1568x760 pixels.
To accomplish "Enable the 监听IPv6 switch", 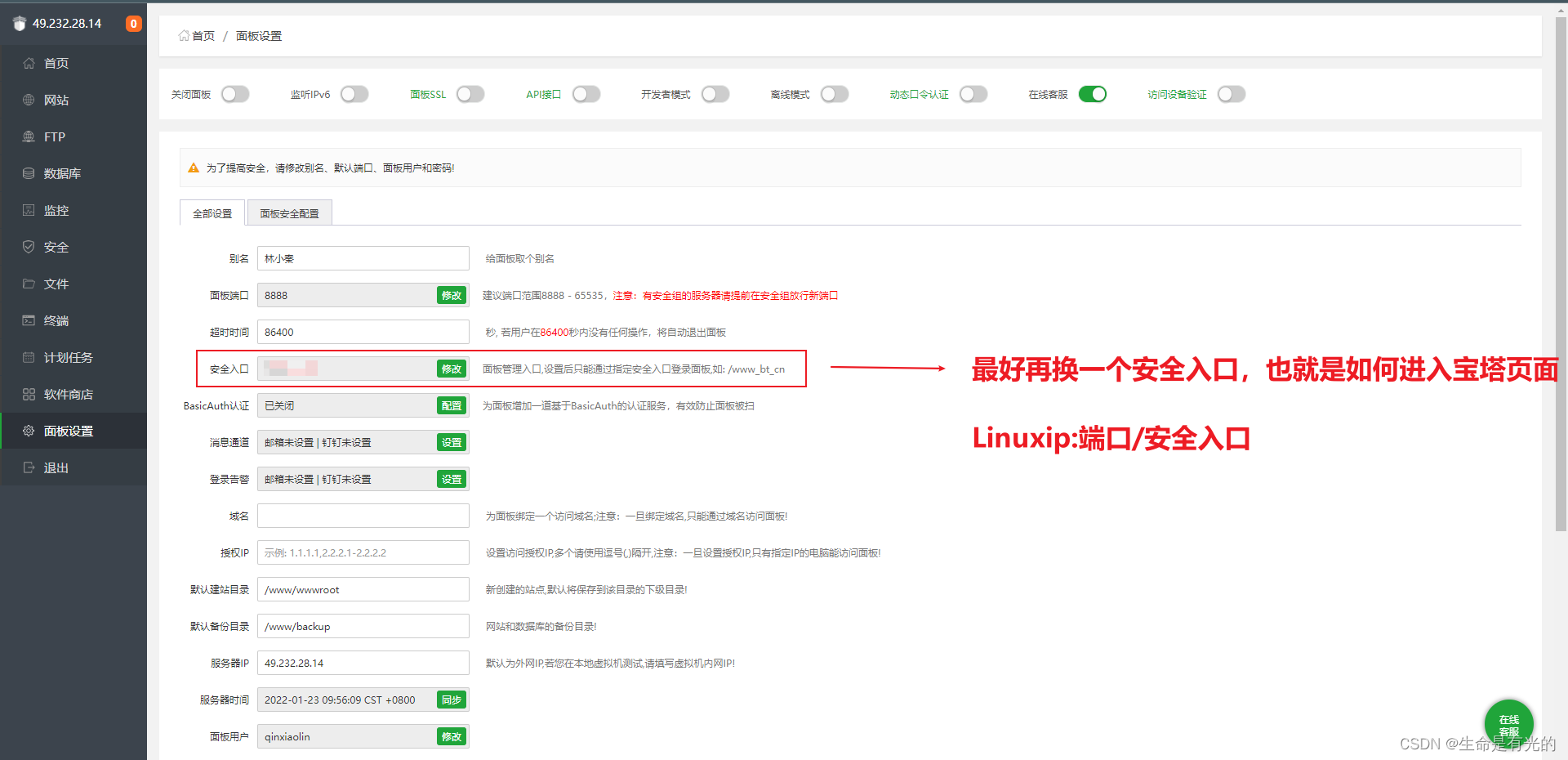I will 354,94.
